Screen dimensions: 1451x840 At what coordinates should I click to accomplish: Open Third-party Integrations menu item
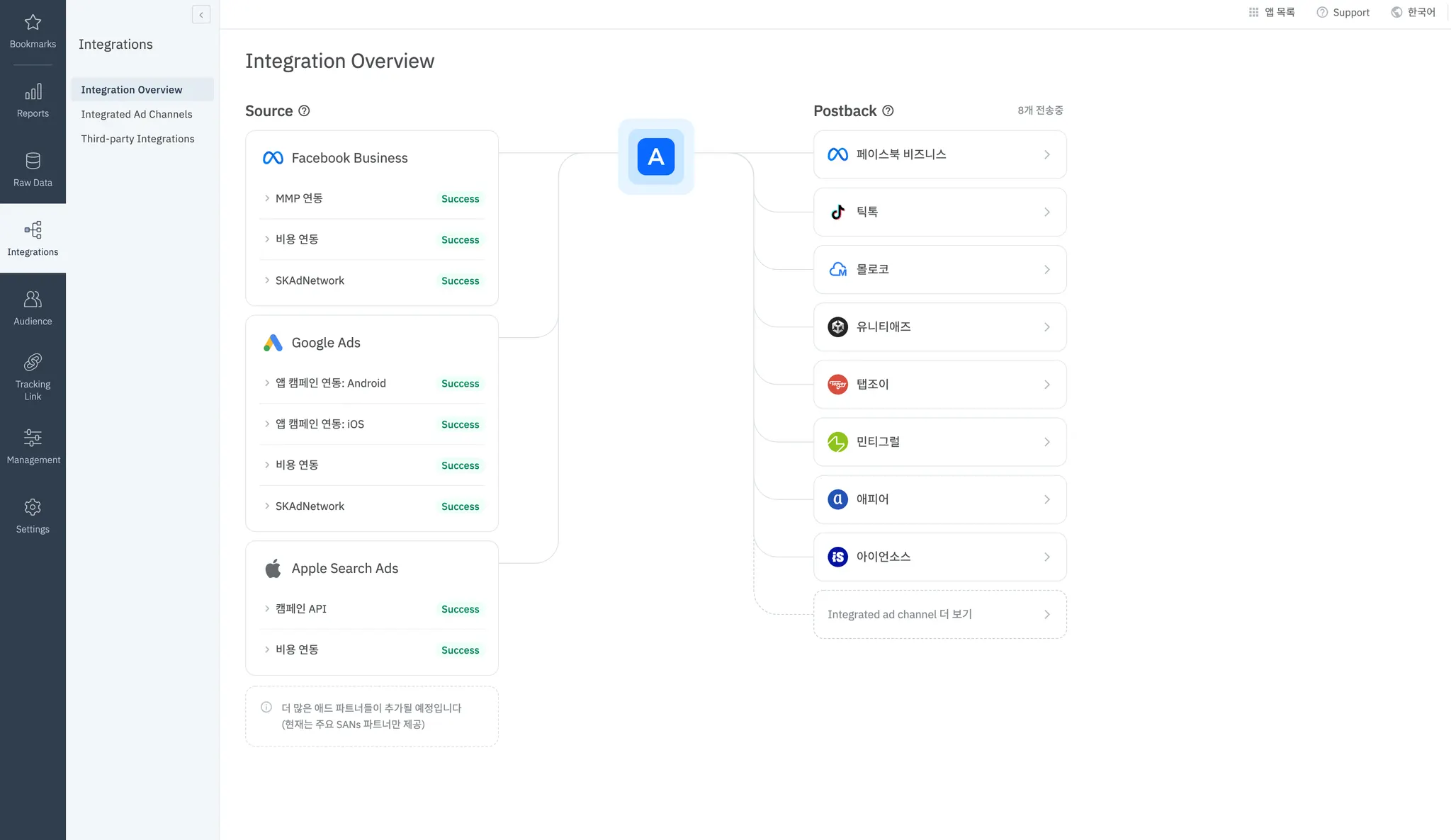click(x=137, y=139)
